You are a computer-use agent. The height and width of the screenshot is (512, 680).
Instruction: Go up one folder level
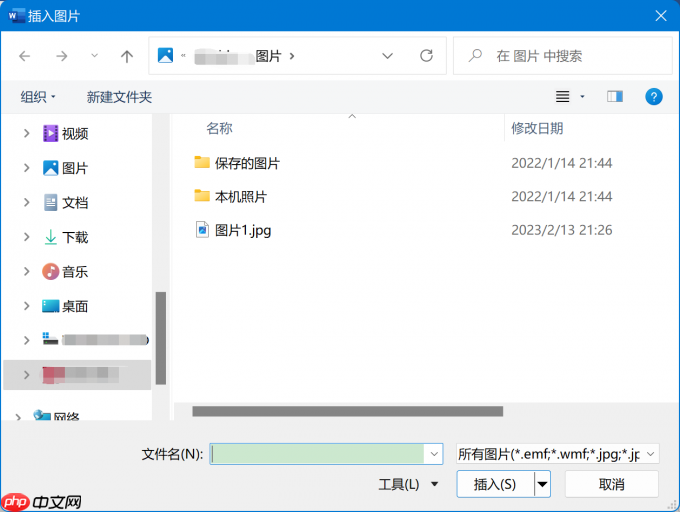tap(127, 56)
